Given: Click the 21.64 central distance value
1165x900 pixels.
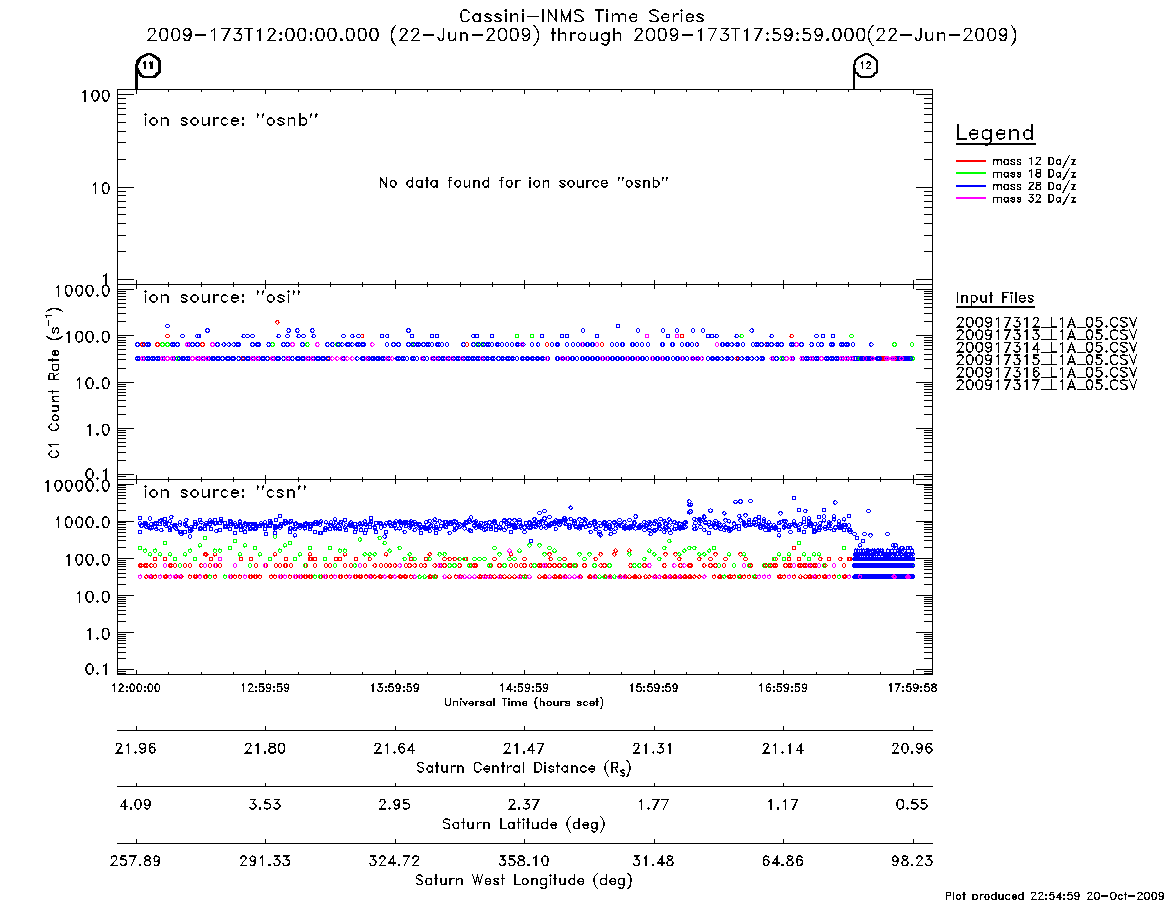Looking at the screenshot, I should point(395,748).
